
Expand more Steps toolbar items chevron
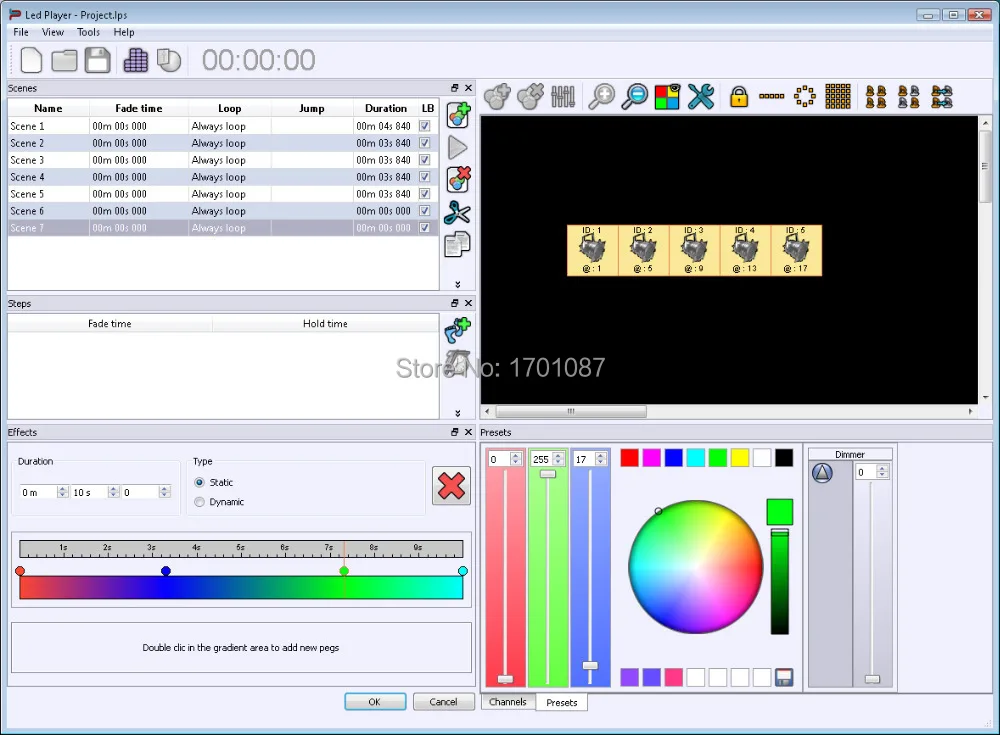[457, 413]
